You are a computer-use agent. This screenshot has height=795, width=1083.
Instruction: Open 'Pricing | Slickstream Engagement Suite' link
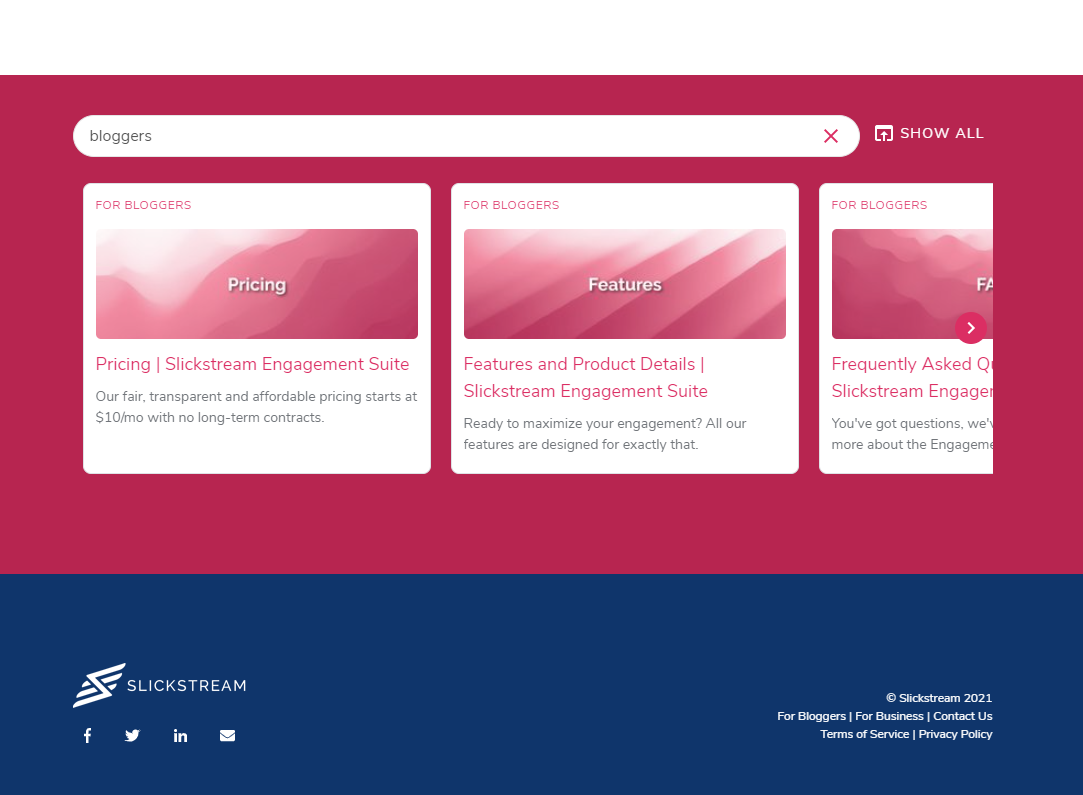(x=252, y=364)
